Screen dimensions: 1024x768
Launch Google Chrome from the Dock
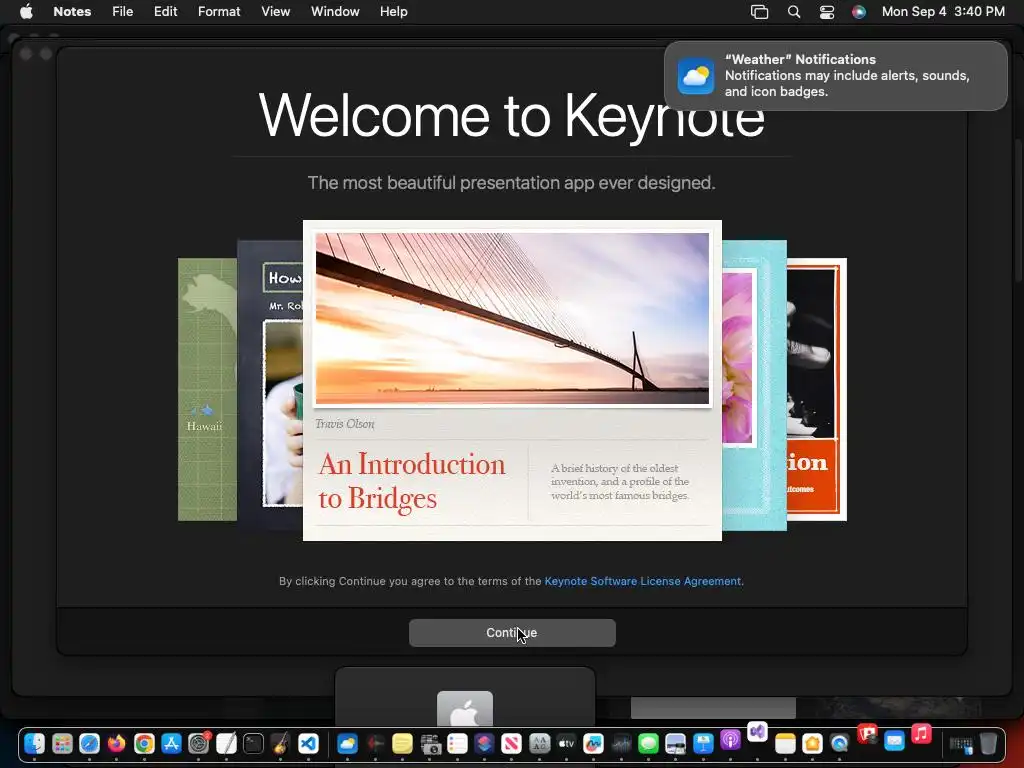144,743
